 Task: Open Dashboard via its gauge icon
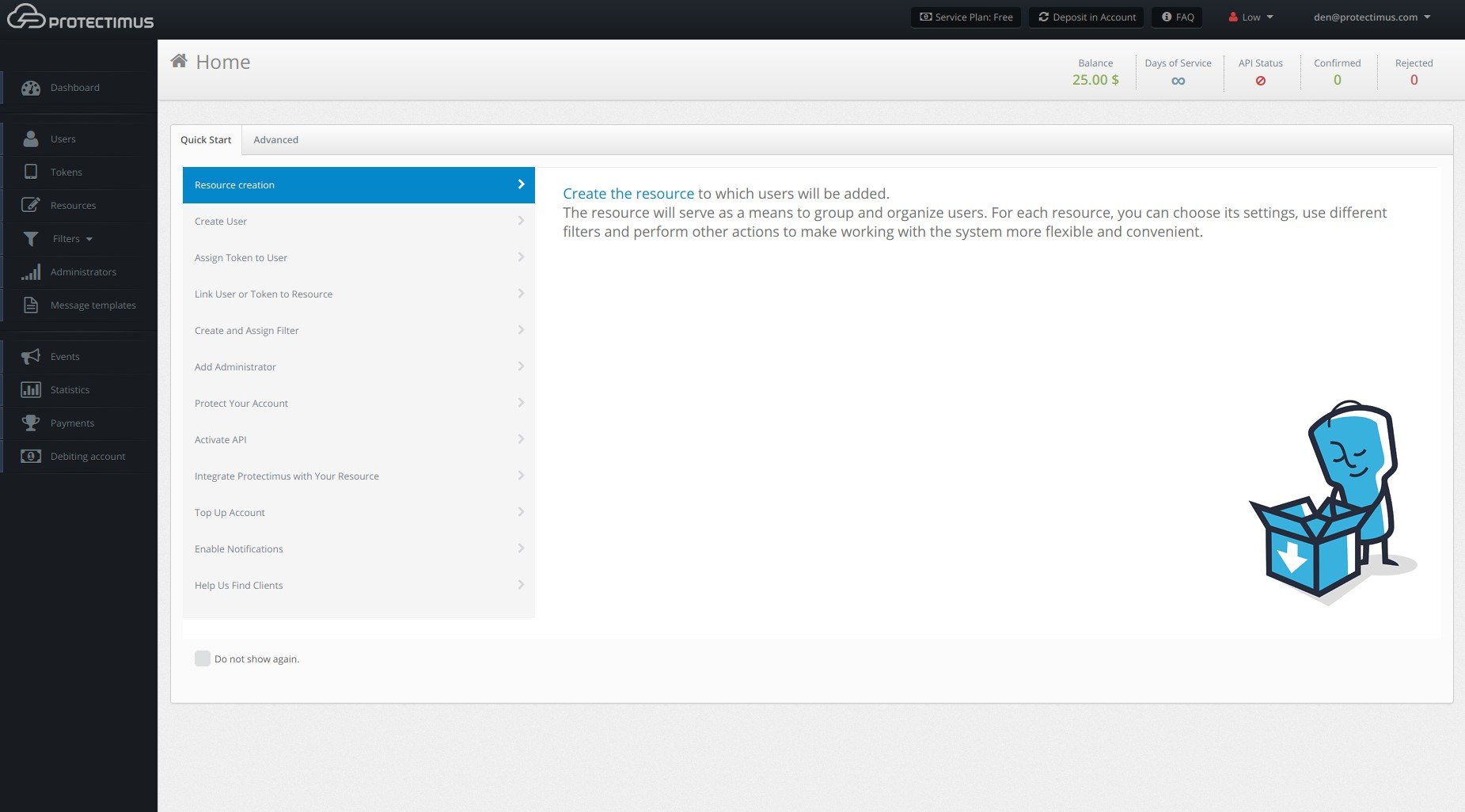click(31, 88)
